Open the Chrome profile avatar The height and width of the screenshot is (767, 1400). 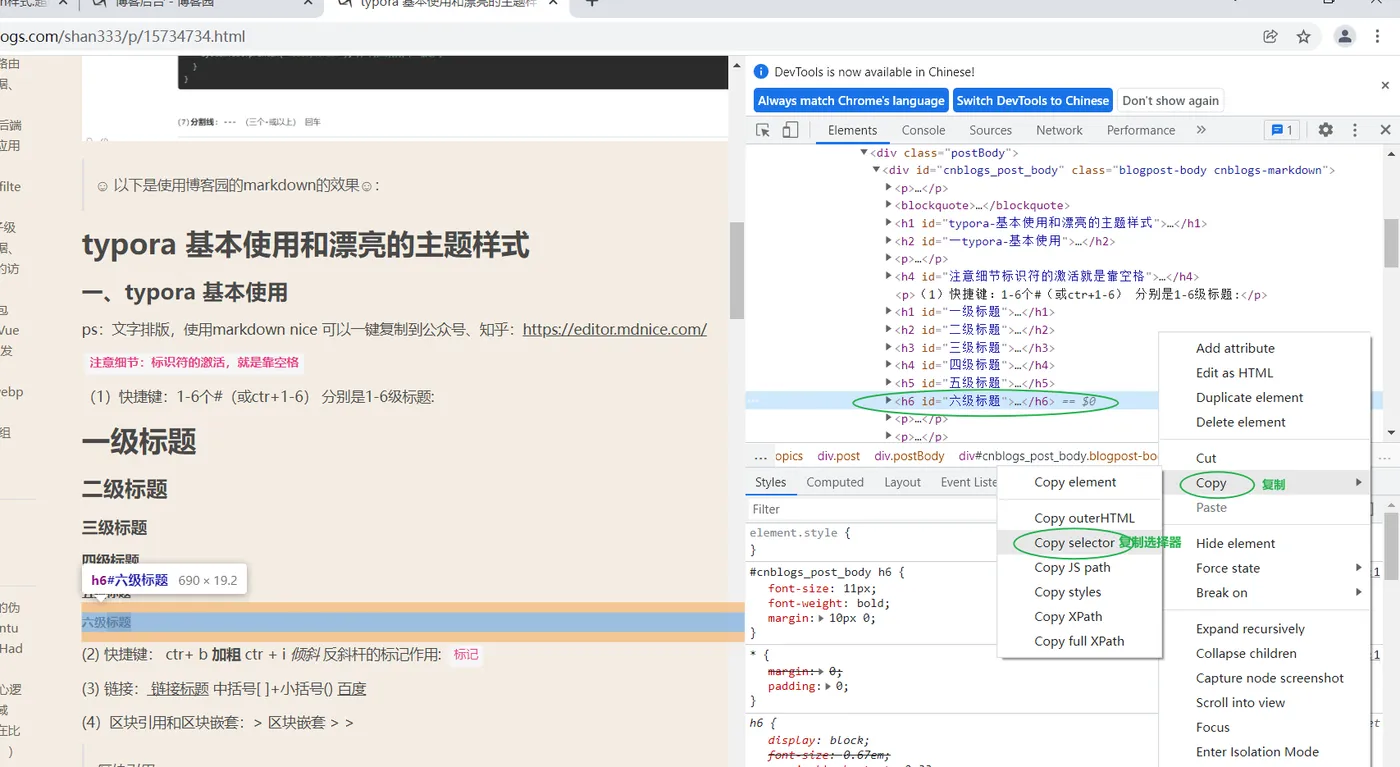(x=1345, y=37)
